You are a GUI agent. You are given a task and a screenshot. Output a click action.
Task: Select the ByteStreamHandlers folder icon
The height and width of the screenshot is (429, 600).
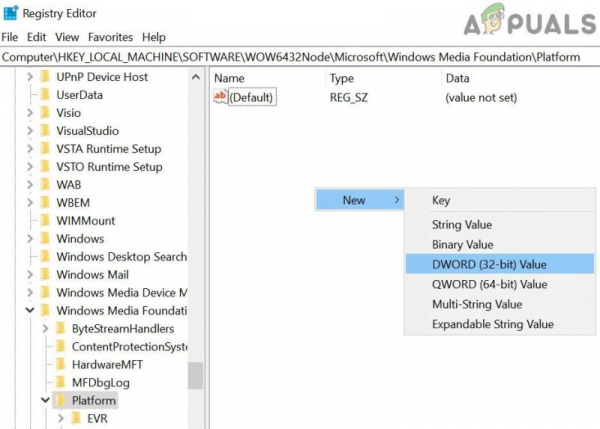60,328
